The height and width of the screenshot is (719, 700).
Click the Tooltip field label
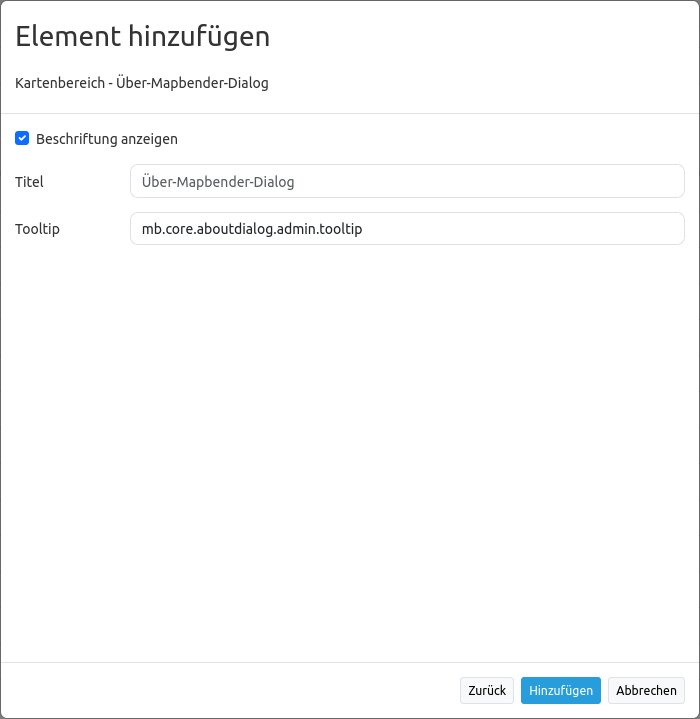tap(37, 229)
